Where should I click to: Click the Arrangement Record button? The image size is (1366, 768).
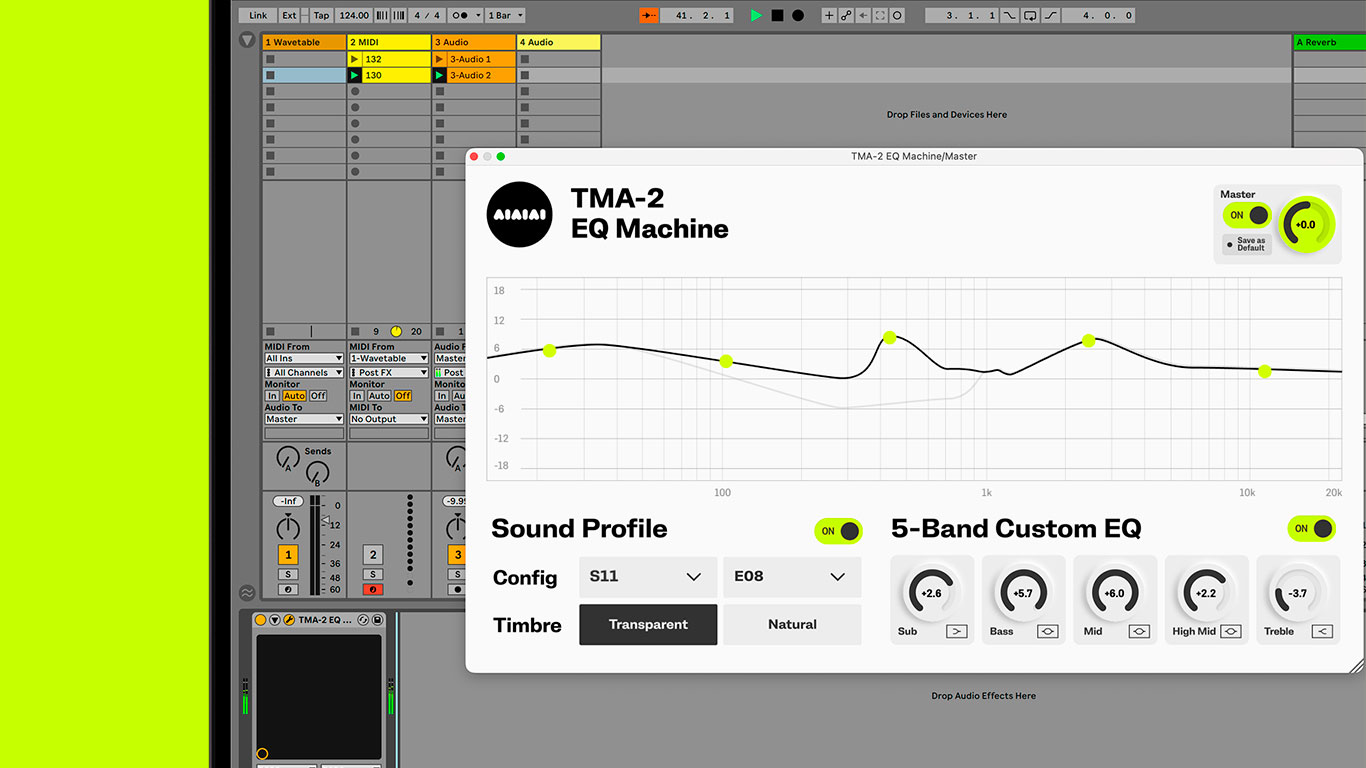pos(798,15)
